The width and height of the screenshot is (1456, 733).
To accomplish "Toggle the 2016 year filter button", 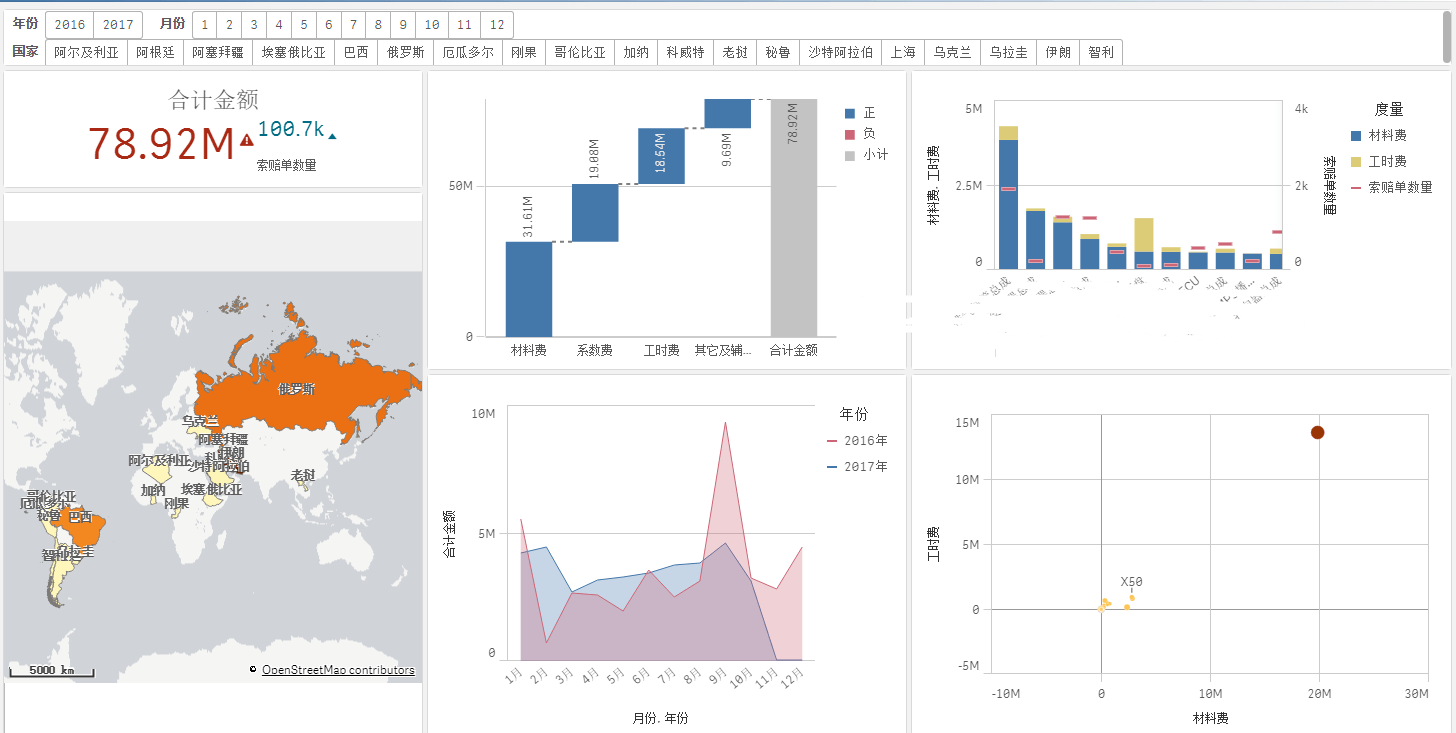I will 69,25.
